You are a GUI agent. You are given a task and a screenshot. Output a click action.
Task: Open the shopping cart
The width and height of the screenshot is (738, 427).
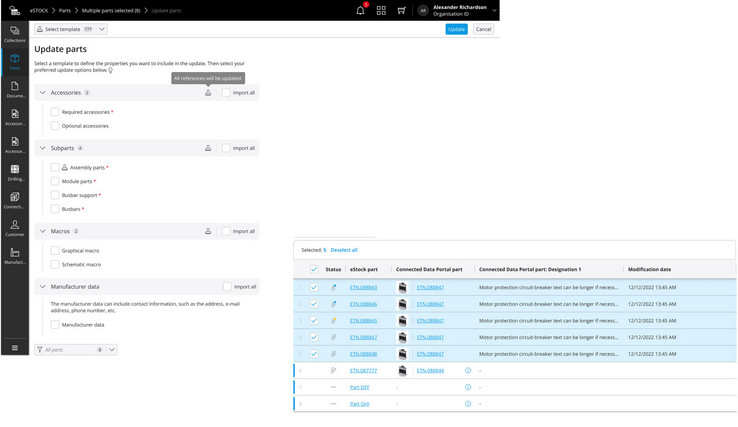[x=401, y=11]
